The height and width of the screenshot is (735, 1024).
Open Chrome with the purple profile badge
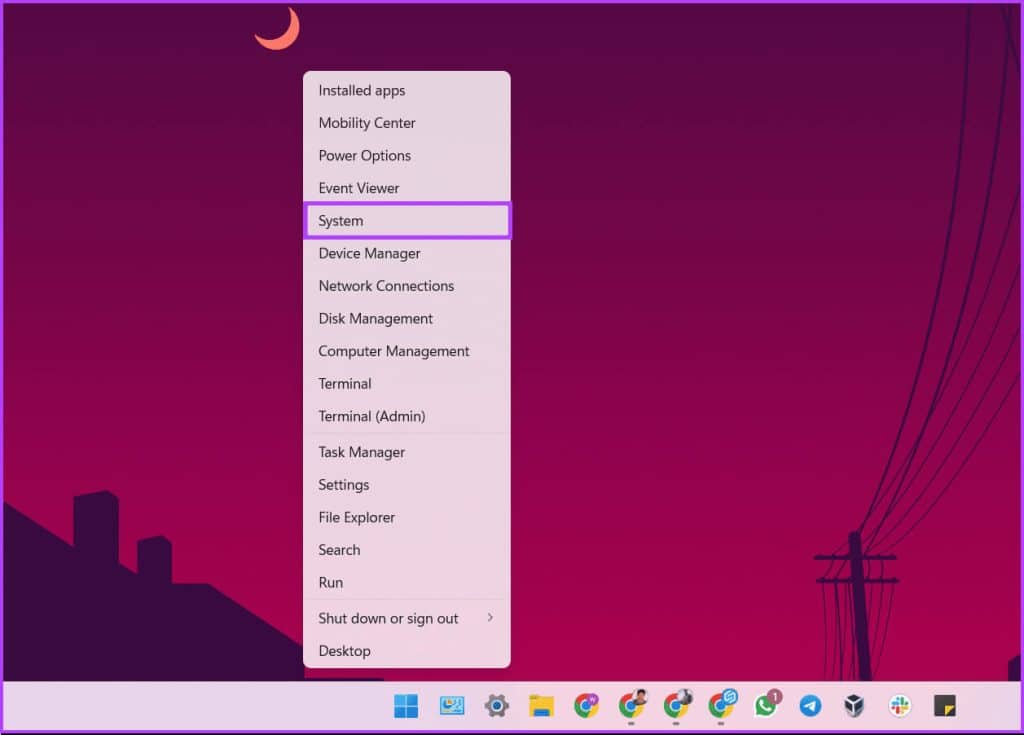(587, 706)
